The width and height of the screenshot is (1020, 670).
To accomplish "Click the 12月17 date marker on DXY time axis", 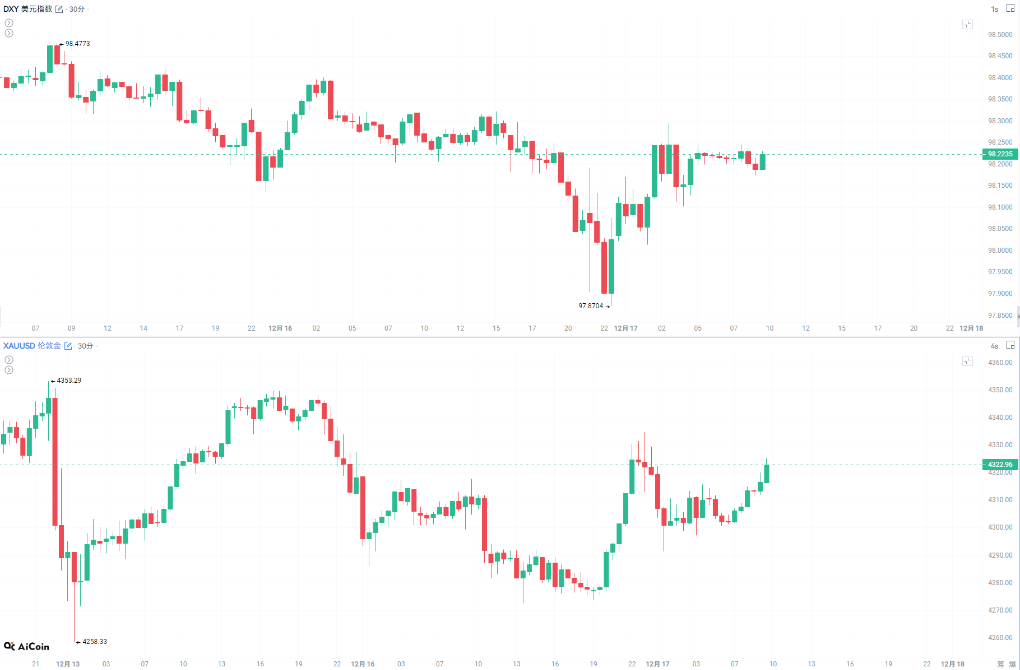I will [626, 328].
